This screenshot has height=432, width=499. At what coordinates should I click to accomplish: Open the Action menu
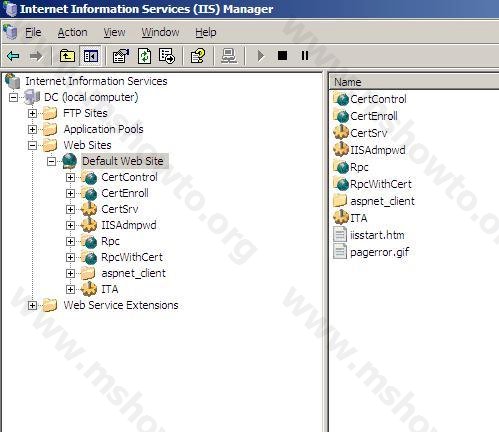[x=72, y=32]
